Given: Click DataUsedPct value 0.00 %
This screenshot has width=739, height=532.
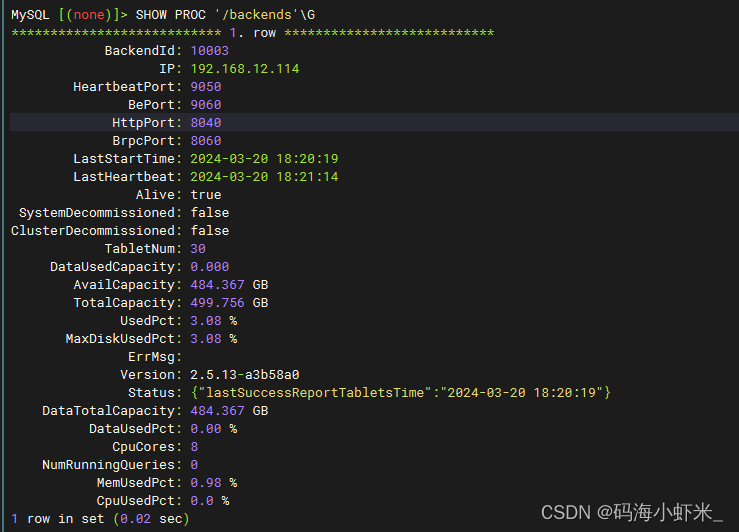Looking at the screenshot, I should [x=213, y=429].
